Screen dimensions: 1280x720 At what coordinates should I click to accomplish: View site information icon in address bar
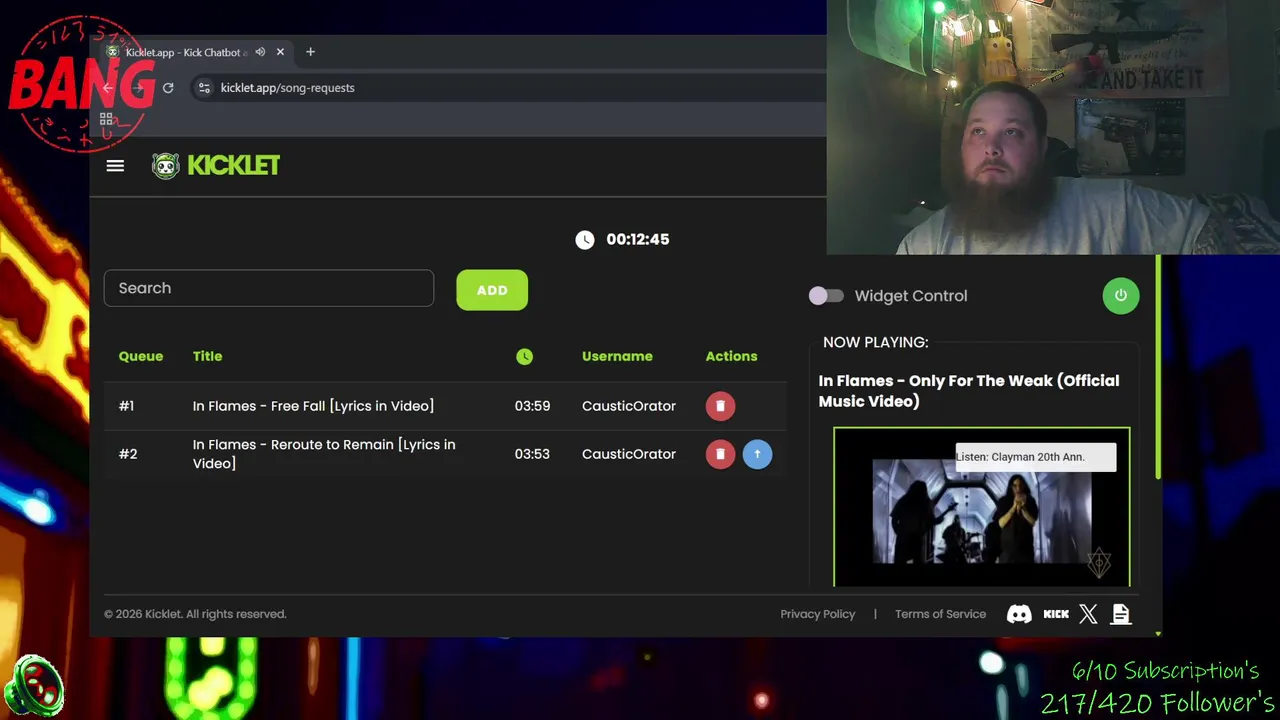pos(204,88)
